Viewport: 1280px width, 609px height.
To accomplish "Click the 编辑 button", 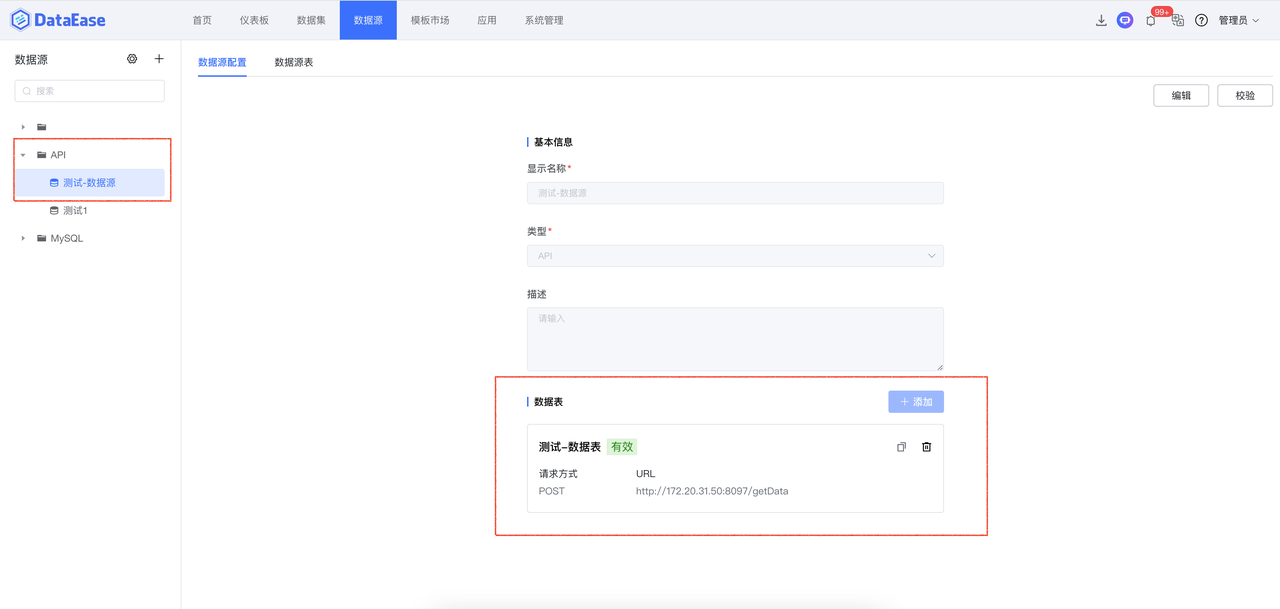I will coord(1181,94).
